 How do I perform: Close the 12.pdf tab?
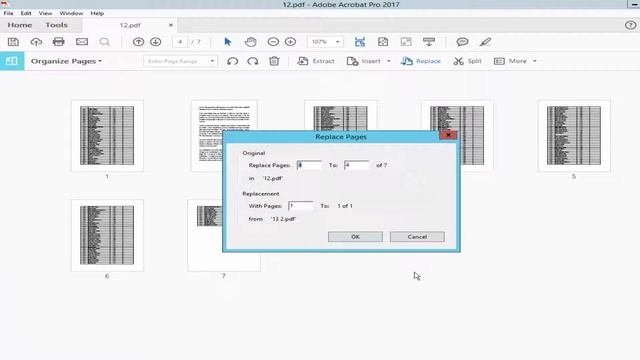[x=171, y=25]
